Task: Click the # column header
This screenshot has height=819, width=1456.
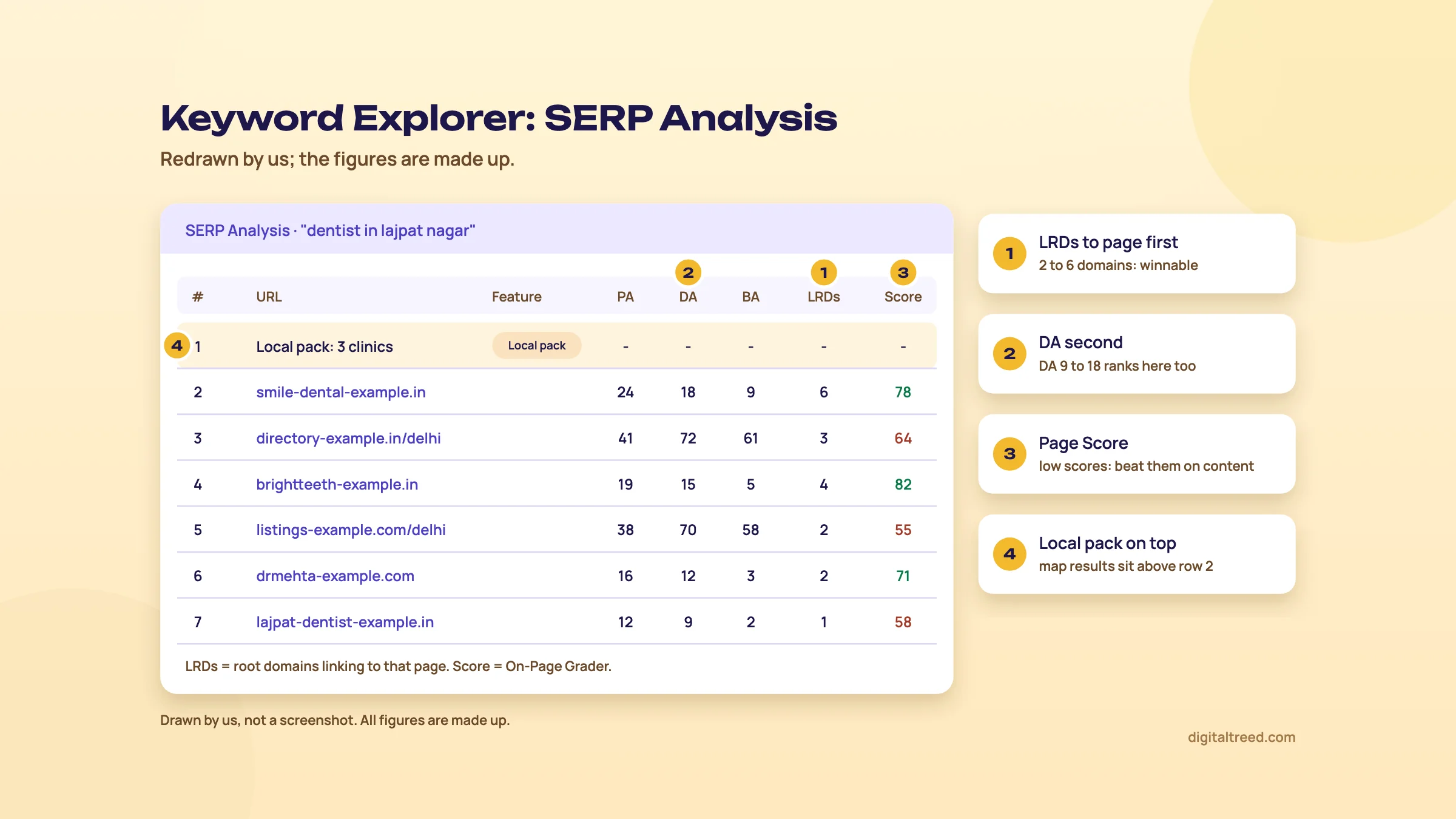Action: click(198, 297)
